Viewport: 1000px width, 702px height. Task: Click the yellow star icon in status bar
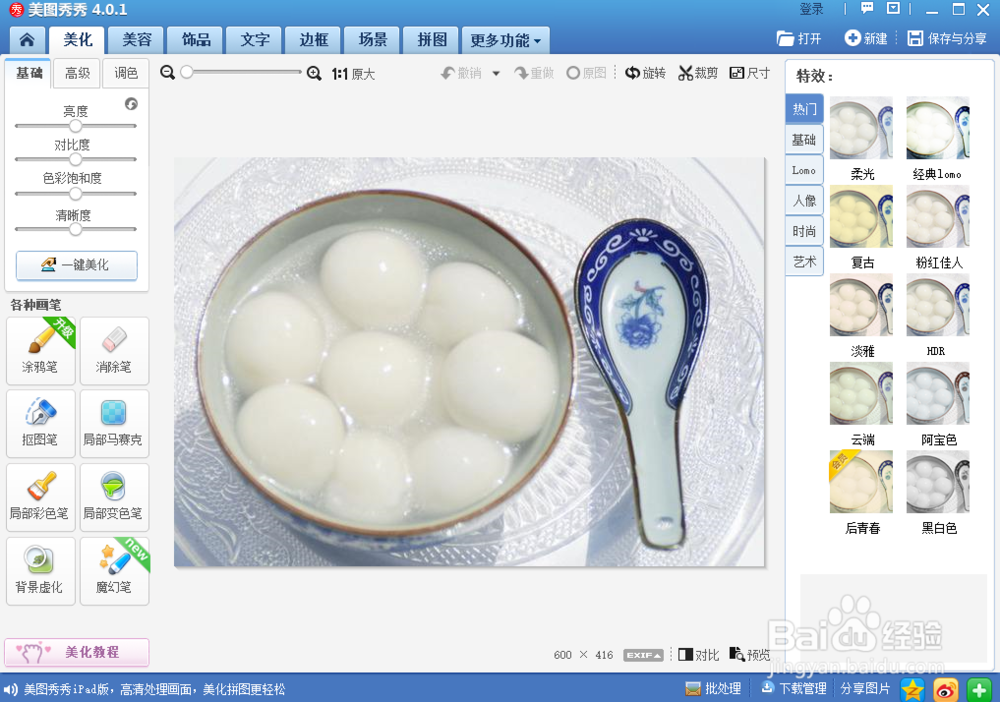(913, 689)
